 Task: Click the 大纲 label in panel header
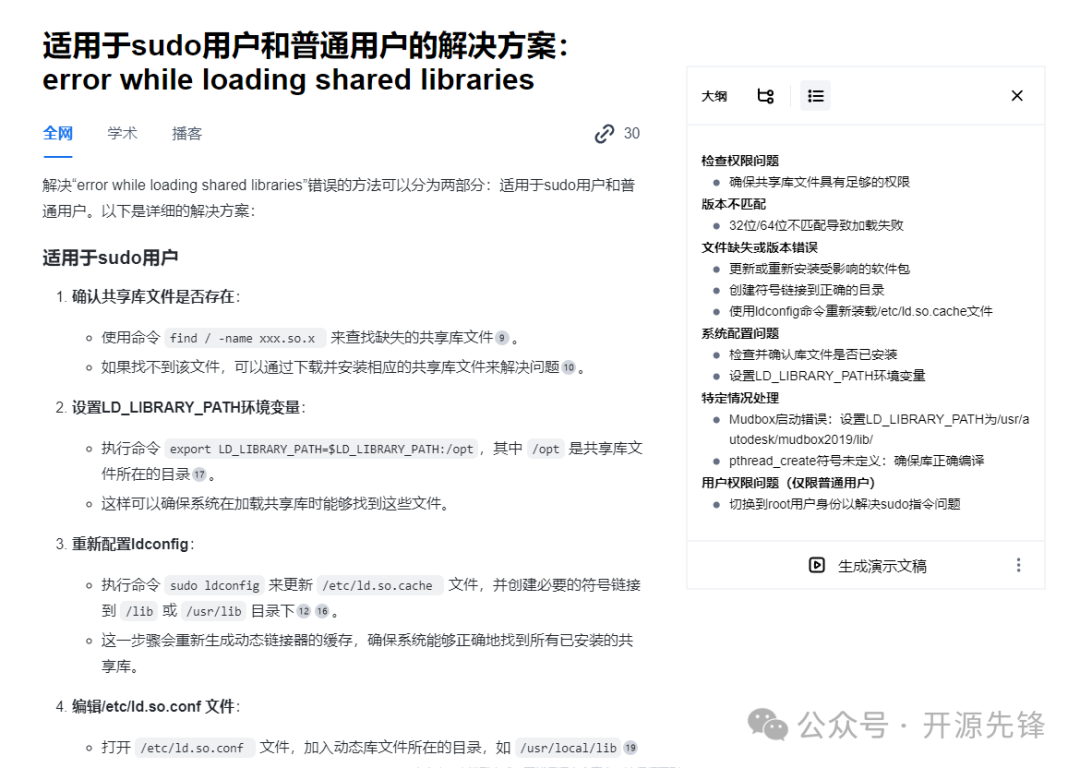714,96
